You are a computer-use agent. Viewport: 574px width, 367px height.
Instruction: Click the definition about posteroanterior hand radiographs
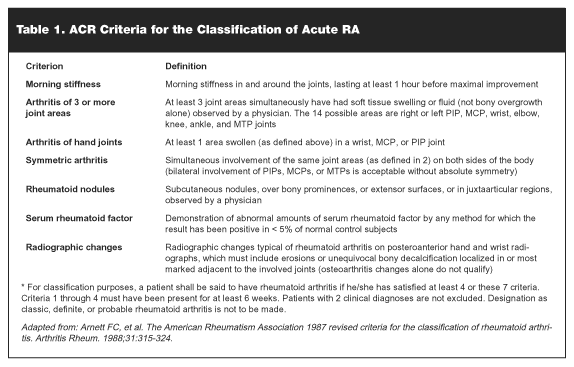351,258
